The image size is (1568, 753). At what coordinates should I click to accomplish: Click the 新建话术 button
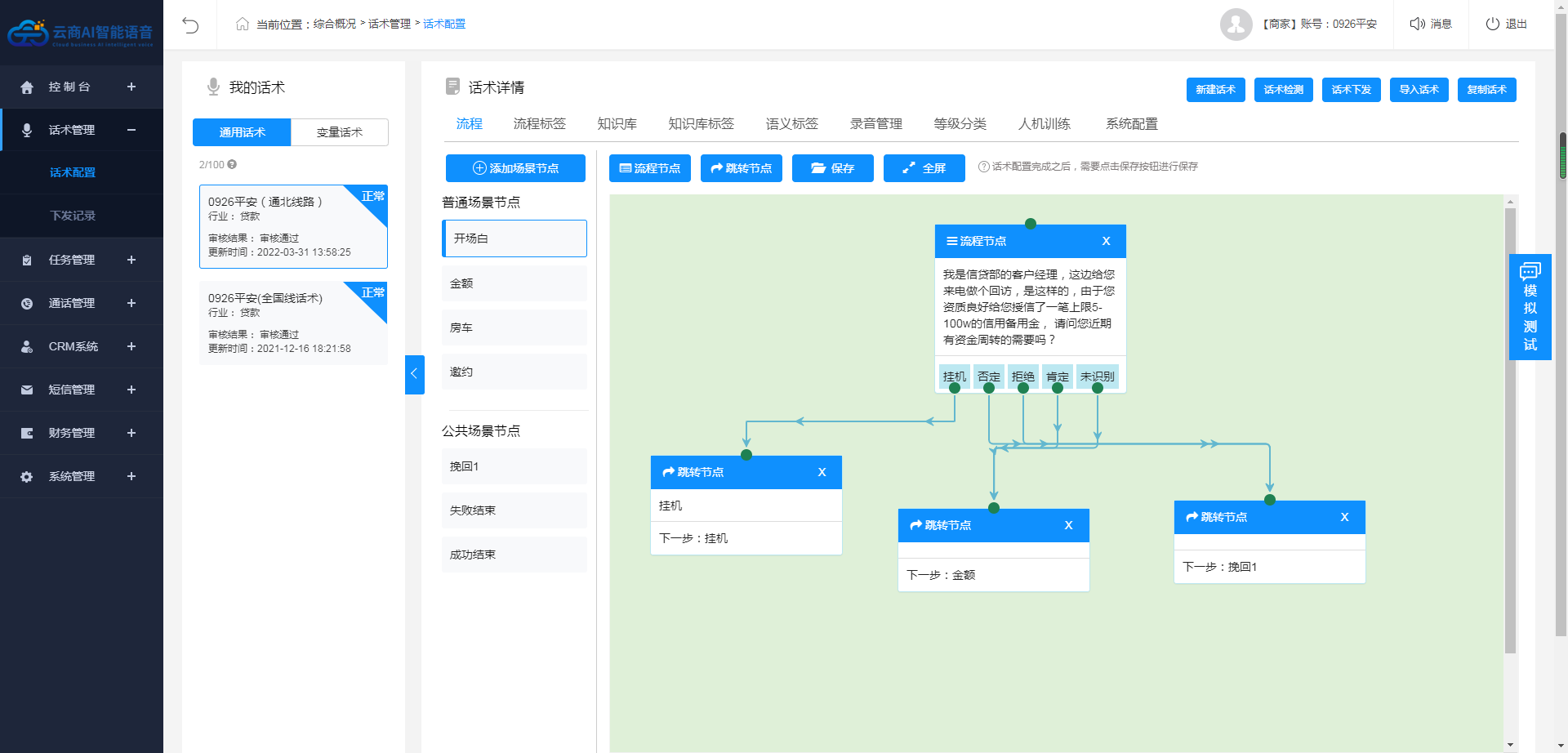point(1215,90)
